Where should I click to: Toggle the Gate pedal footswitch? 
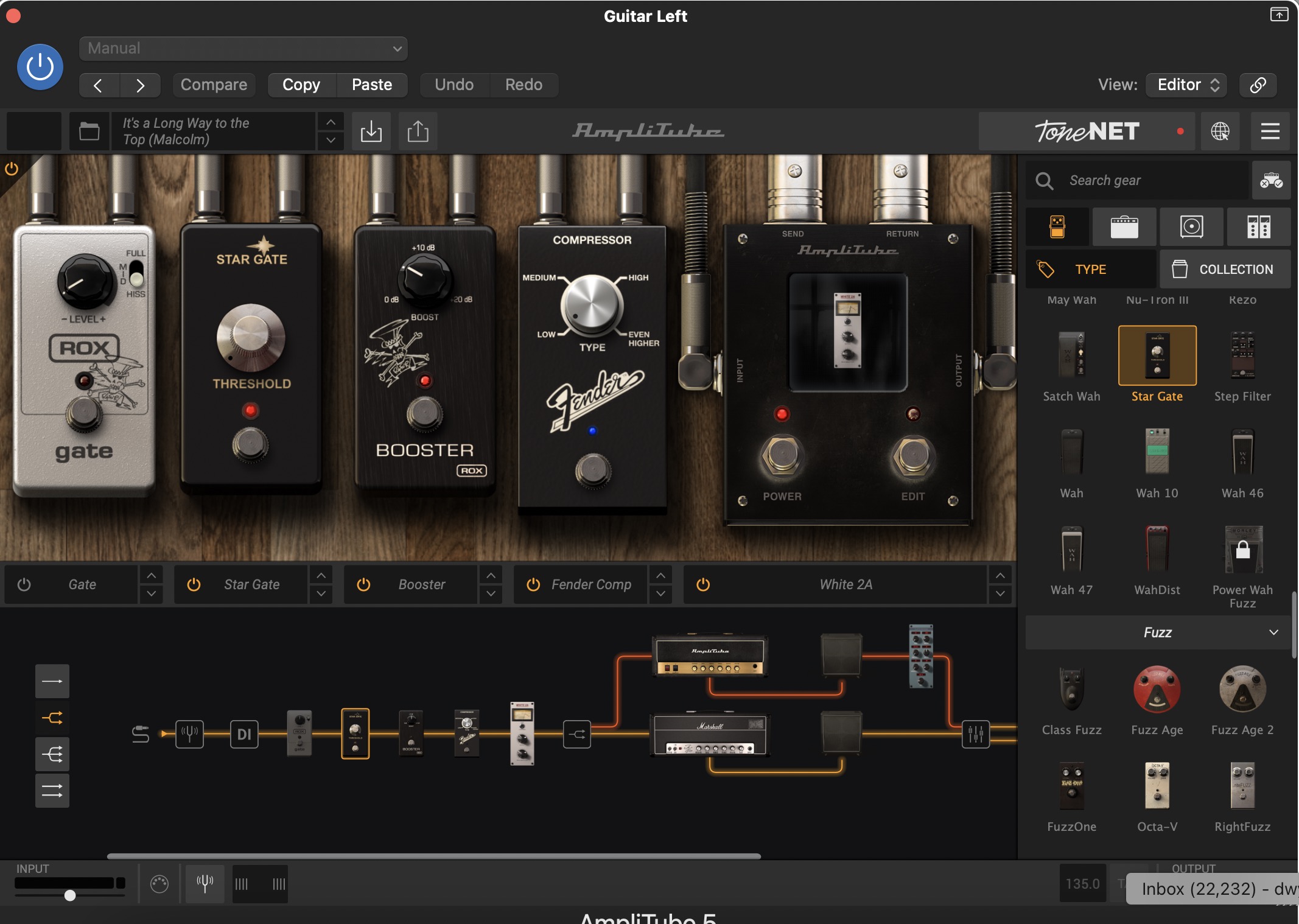(84, 413)
